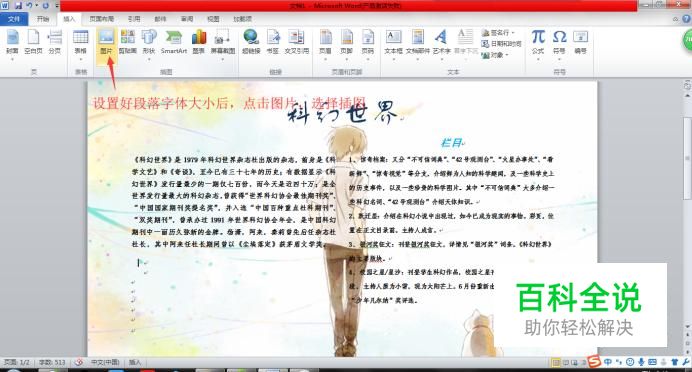Open Sogou skin shirt icon

674,362
